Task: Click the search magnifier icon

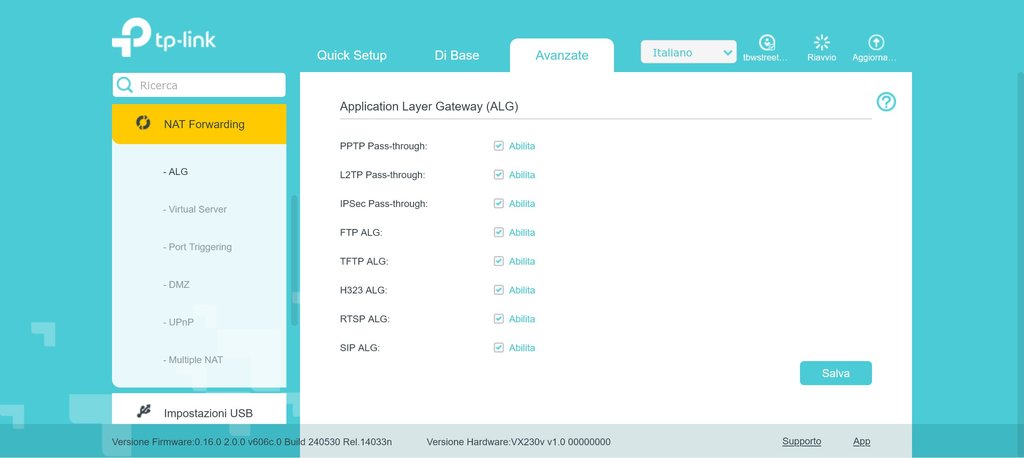Action: [x=125, y=86]
